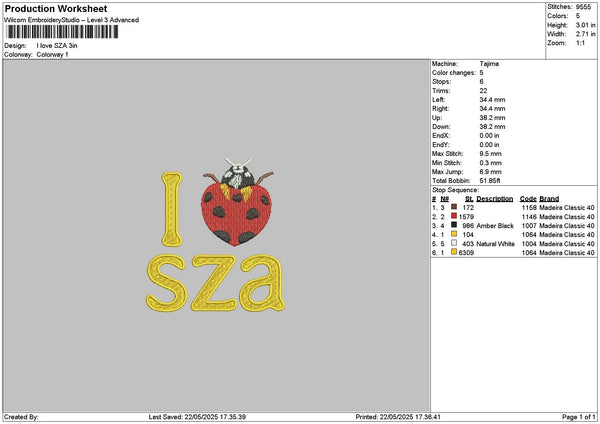Click the Code column header
Screen dimensions: 600x424
point(528,199)
